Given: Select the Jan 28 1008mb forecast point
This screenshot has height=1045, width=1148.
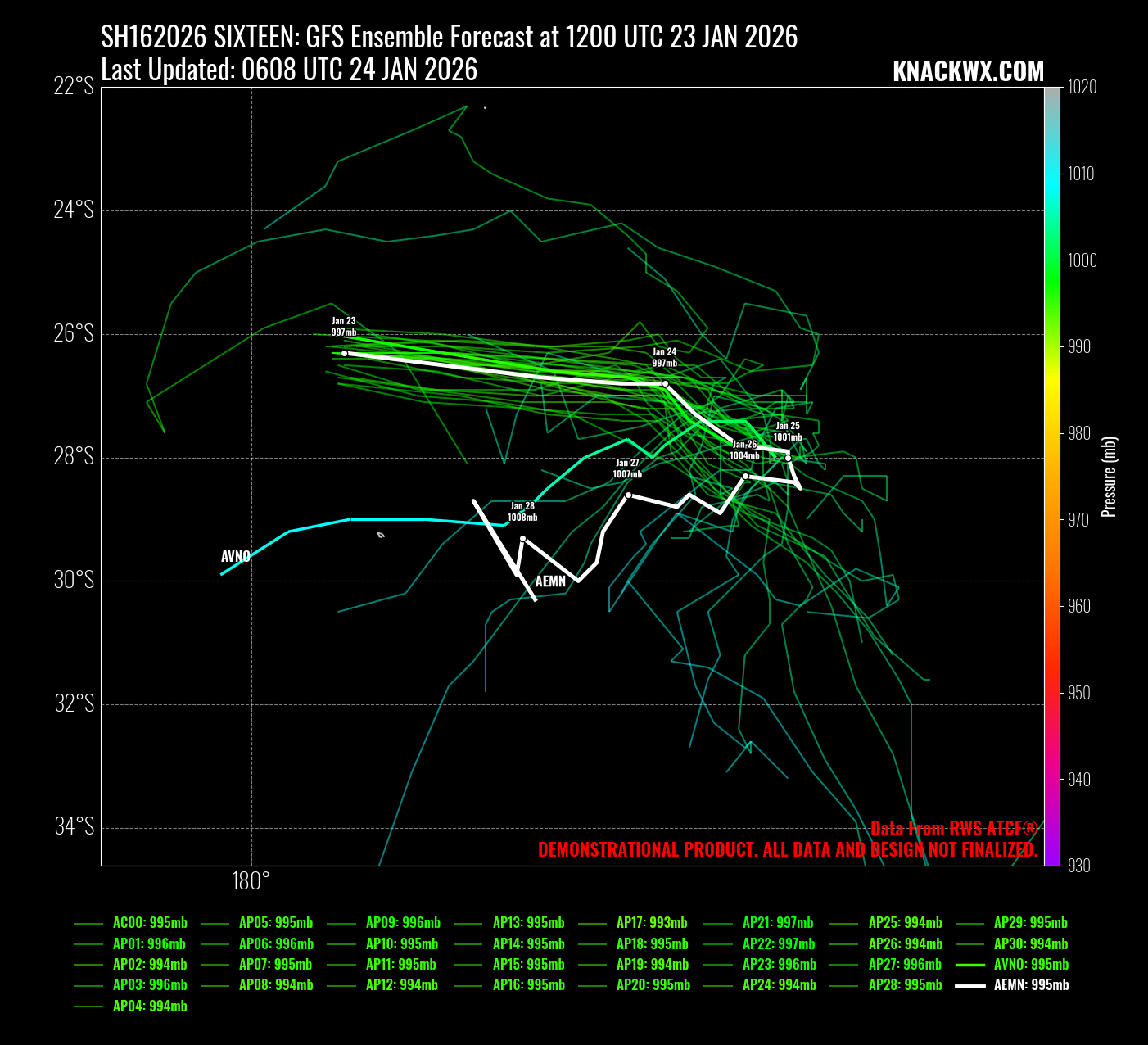Looking at the screenshot, I should [522, 538].
